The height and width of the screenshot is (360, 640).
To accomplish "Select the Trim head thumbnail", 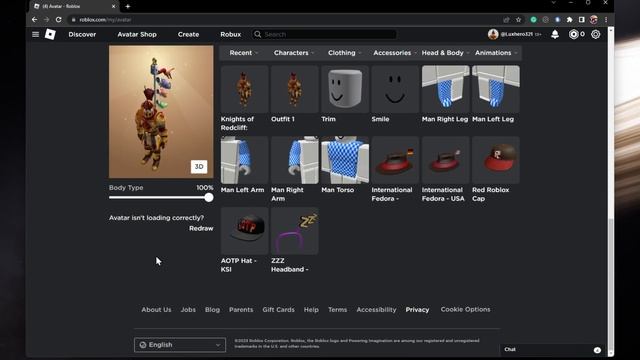I will (x=345, y=89).
